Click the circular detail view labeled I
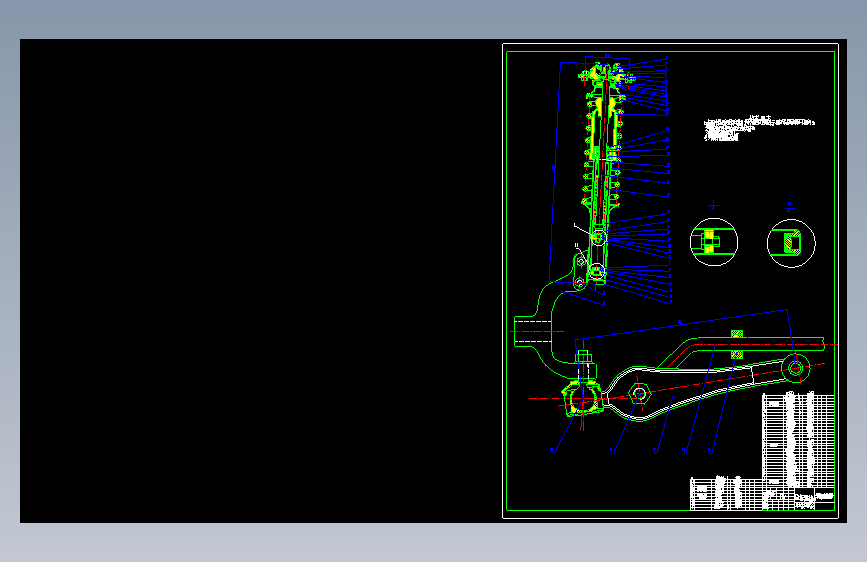Image resolution: width=867 pixels, height=562 pixels. 714,242
